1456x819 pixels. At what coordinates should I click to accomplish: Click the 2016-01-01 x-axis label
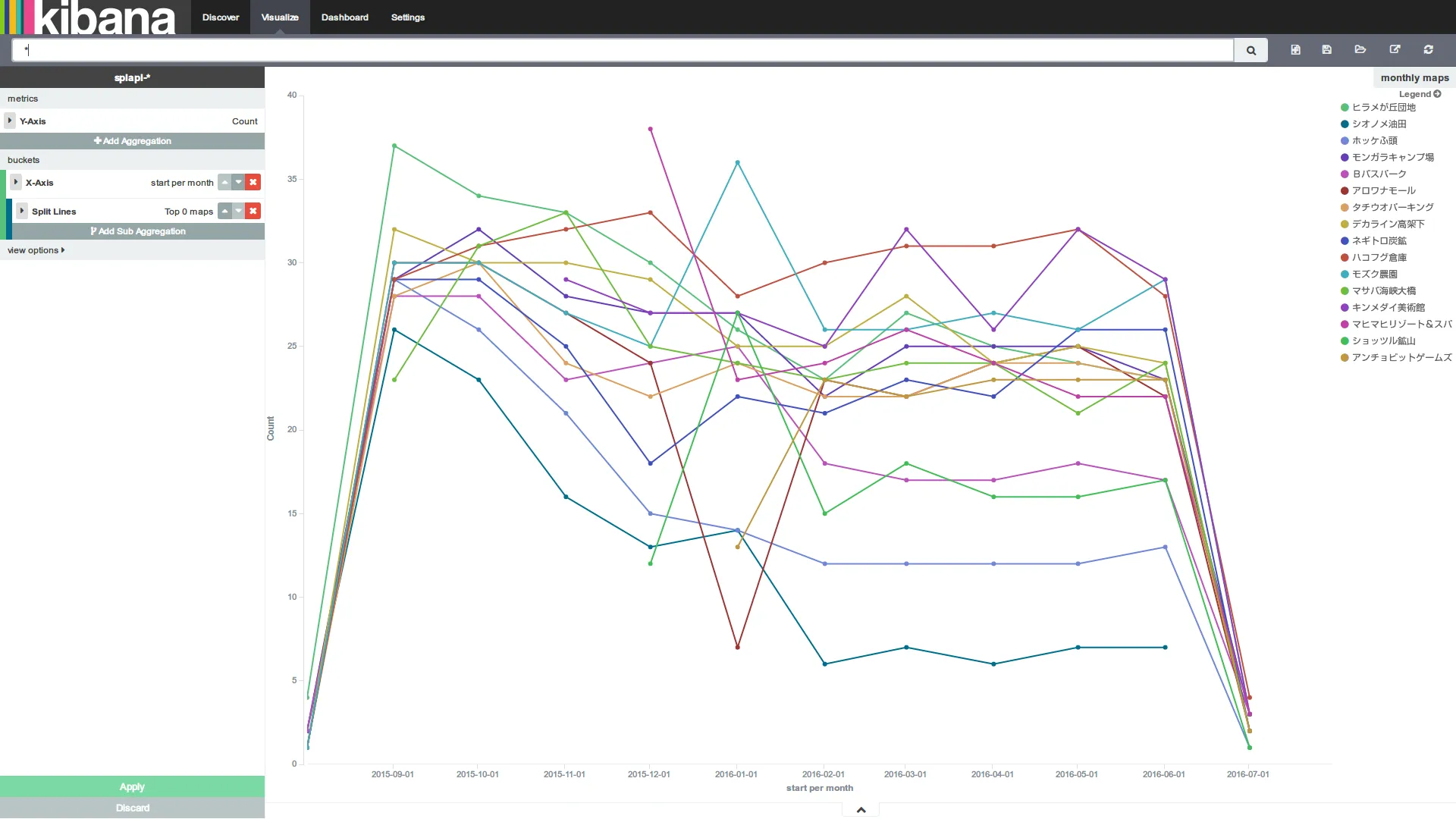click(736, 774)
